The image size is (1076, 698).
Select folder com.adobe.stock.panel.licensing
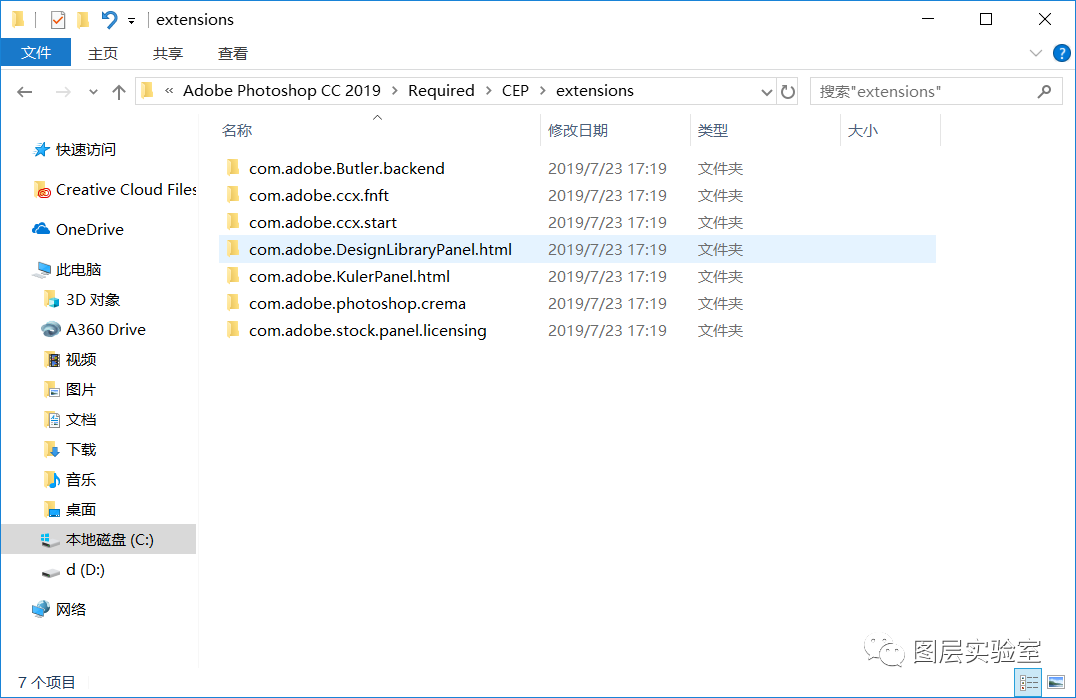pyautogui.click(x=367, y=330)
